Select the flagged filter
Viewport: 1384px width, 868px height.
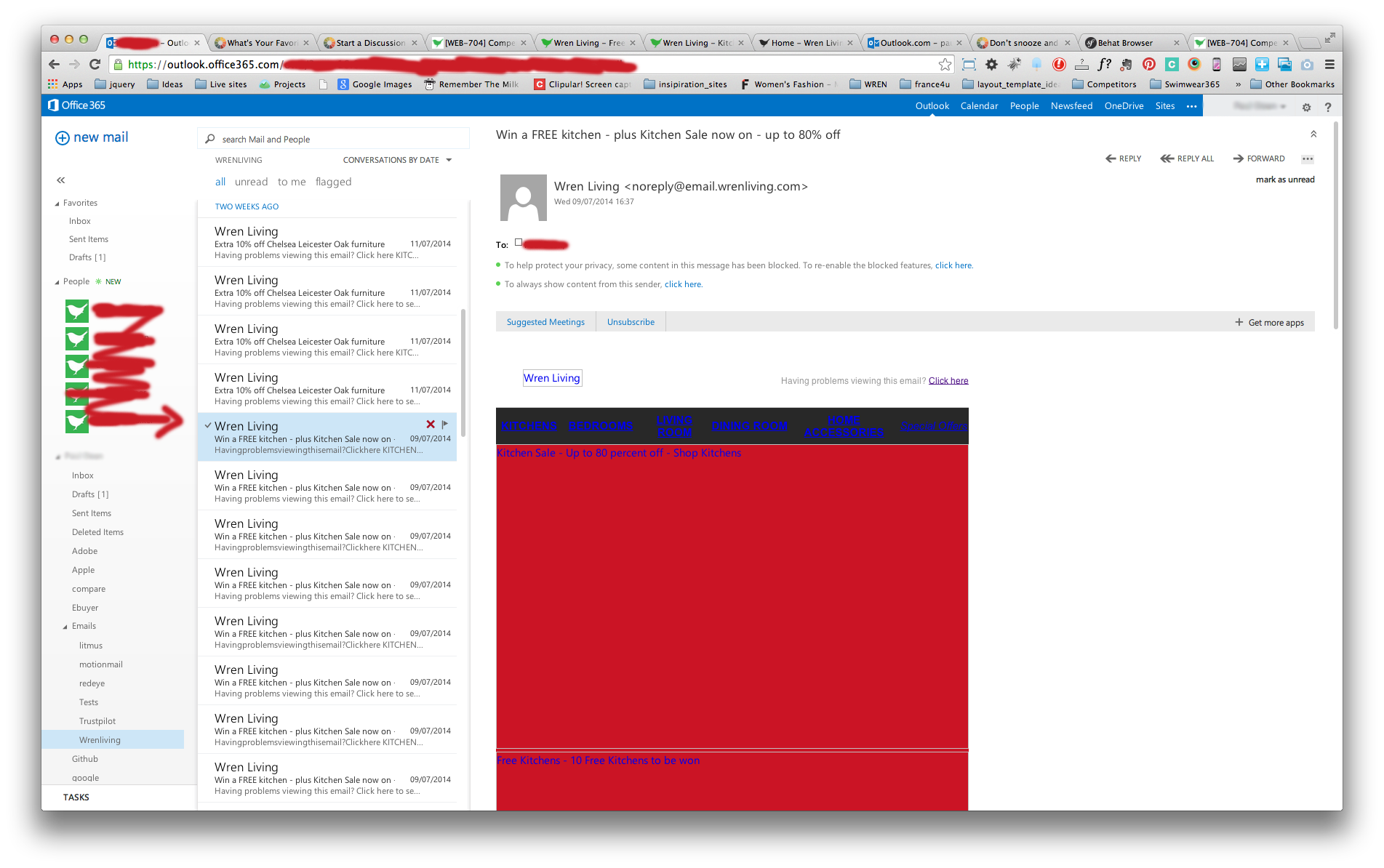[x=333, y=182]
